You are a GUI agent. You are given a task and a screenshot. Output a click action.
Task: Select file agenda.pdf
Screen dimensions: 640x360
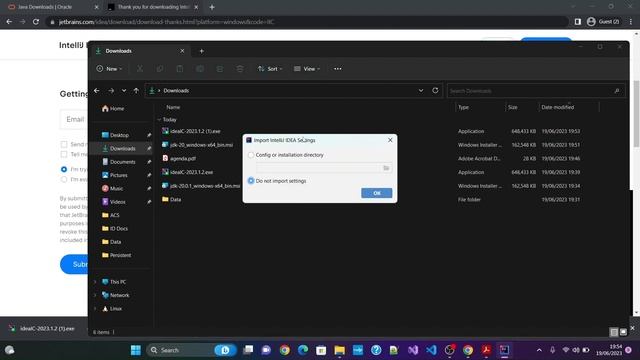tap(179, 158)
